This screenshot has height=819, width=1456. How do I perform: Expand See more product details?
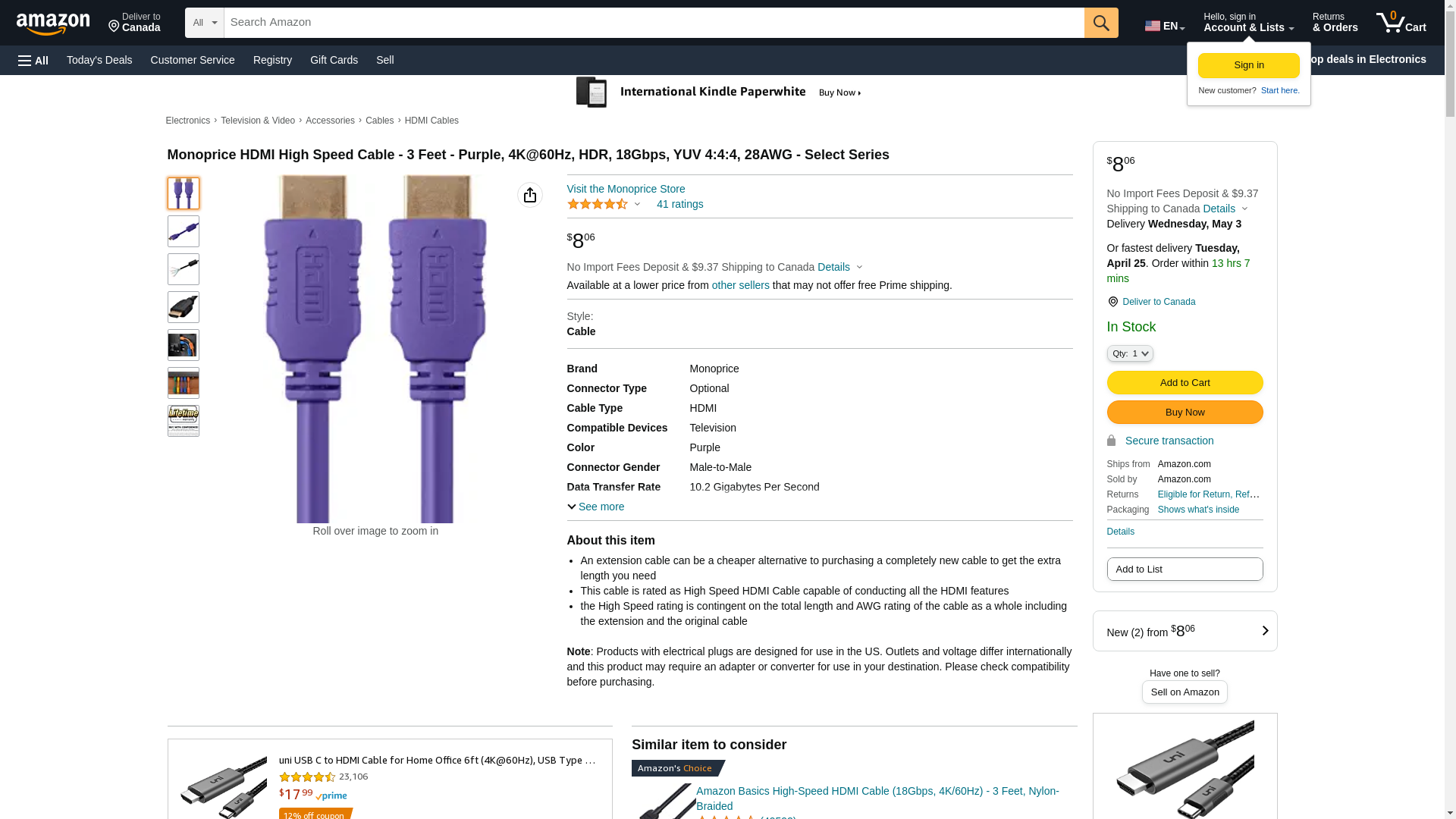(596, 507)
